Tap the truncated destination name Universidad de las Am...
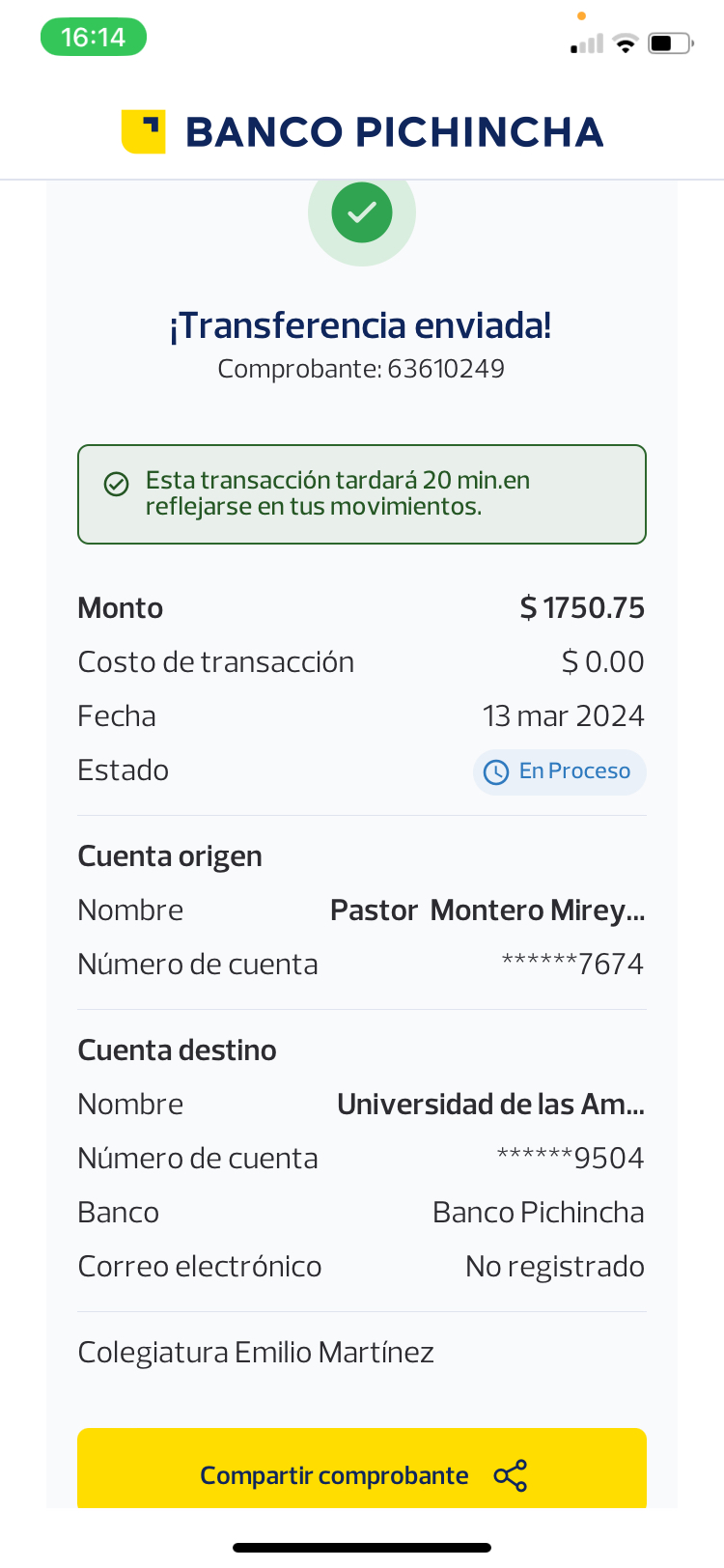724x1568 pixels. point(490,1105)
